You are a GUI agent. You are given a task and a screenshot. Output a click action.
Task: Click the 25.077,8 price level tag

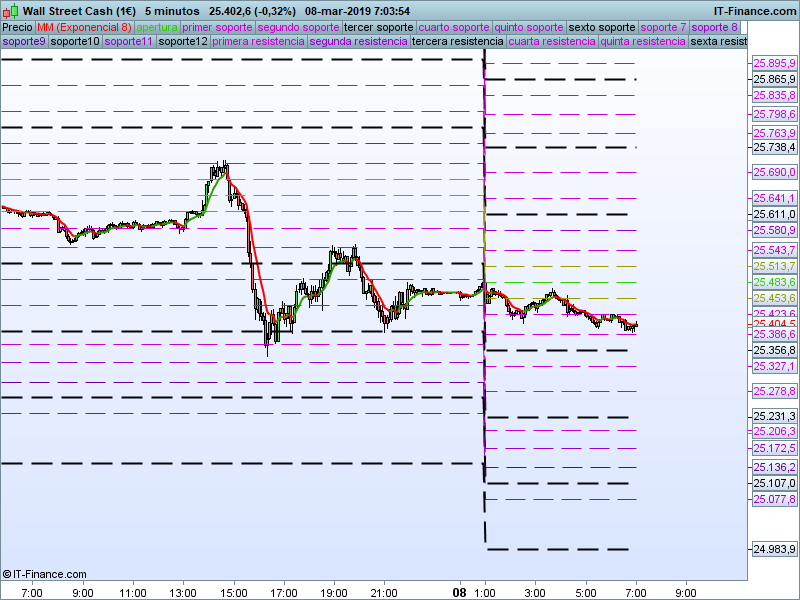coord(774,499)
